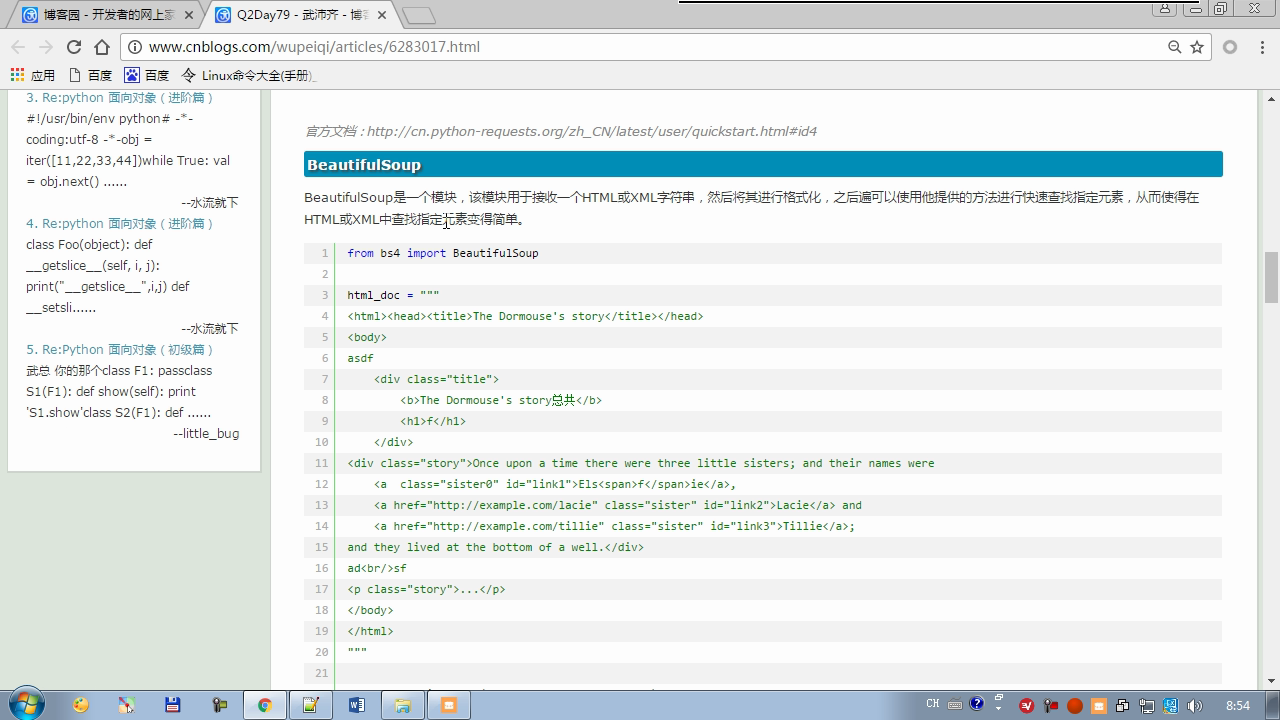1280x720 pixels.
Task: Open a new browser tab
Action: (418, 15)
